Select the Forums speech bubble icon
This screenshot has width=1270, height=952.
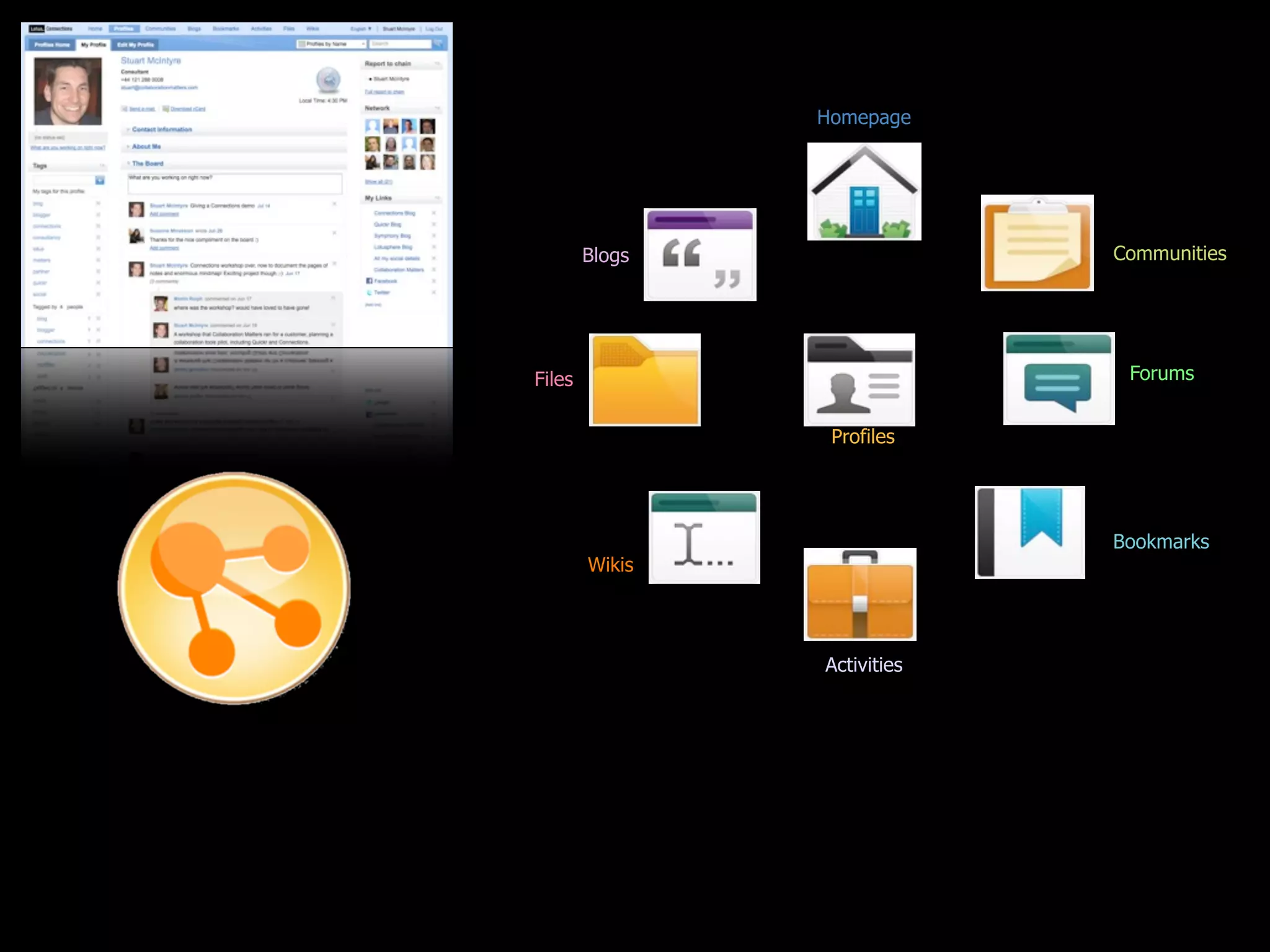pos(1059,379)
